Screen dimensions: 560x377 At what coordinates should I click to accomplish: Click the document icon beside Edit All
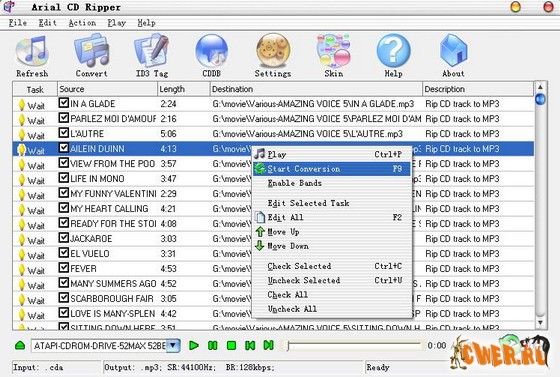[x=260, y=217]
